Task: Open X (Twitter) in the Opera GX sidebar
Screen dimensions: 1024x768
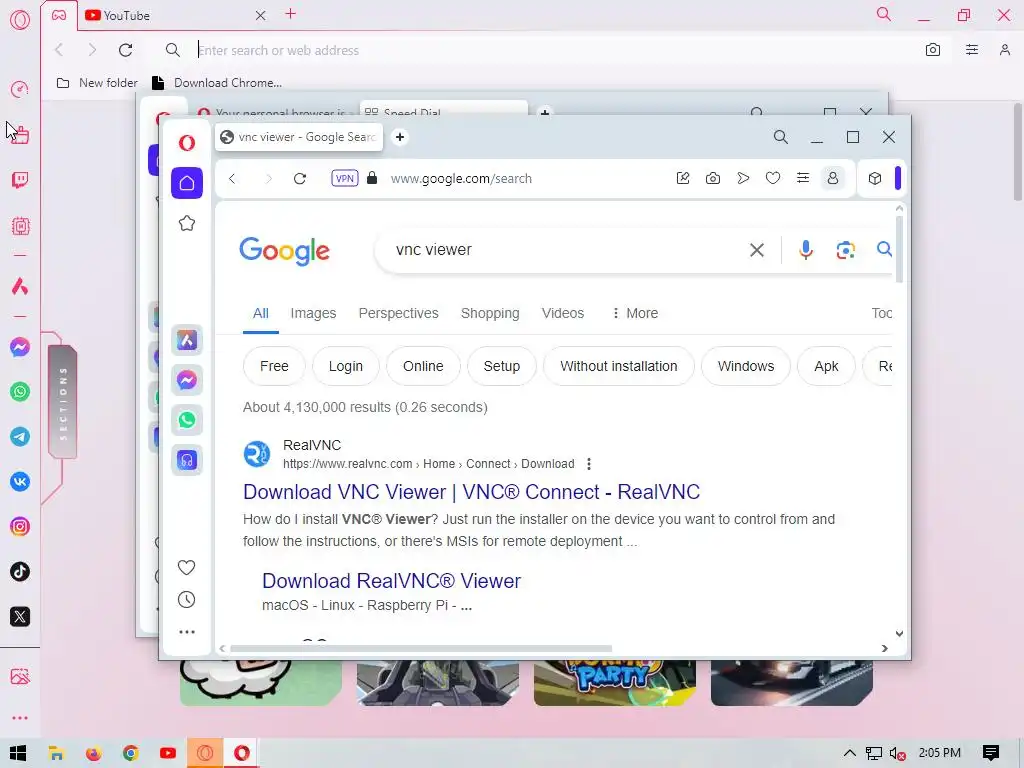Action: [x=20, y=616]
